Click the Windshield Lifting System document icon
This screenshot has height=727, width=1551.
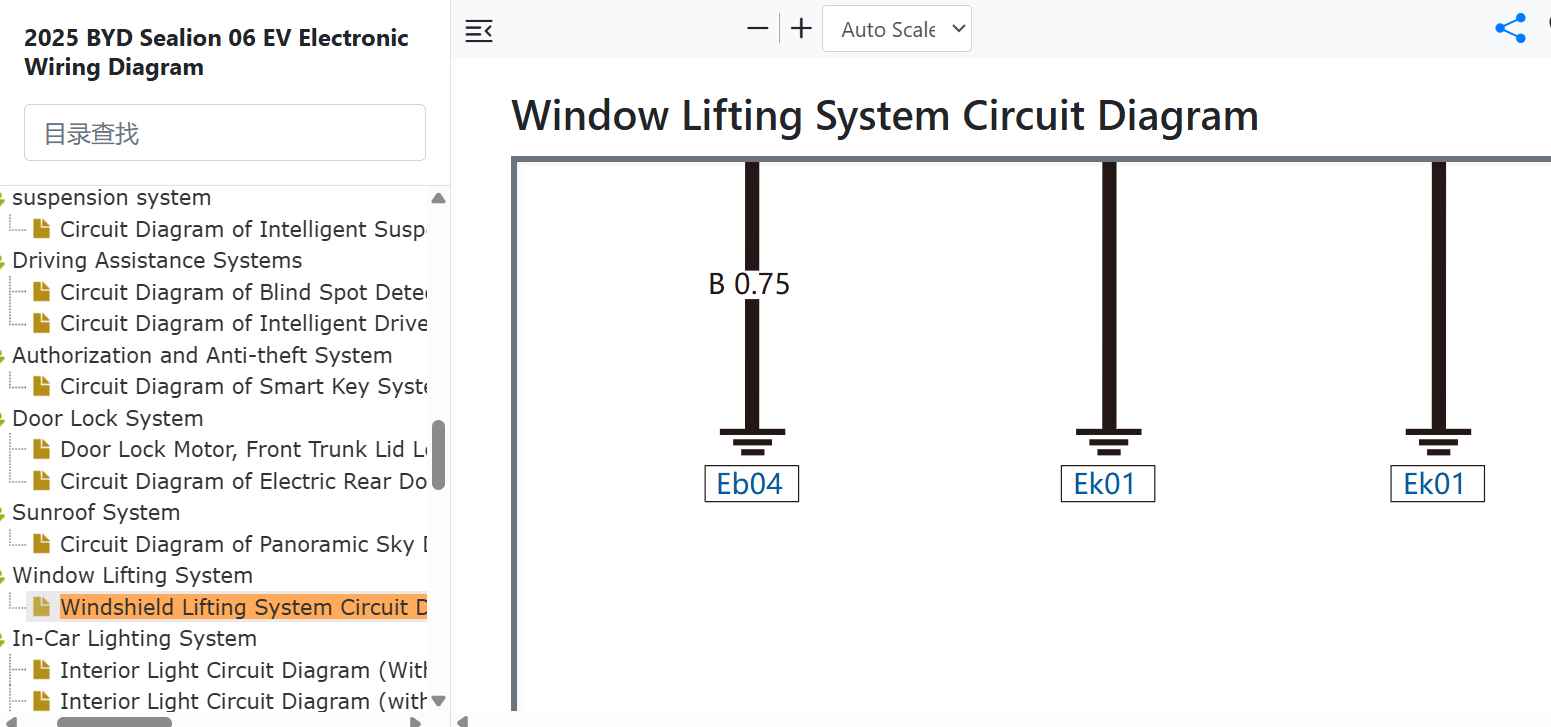tap(41, 607)
